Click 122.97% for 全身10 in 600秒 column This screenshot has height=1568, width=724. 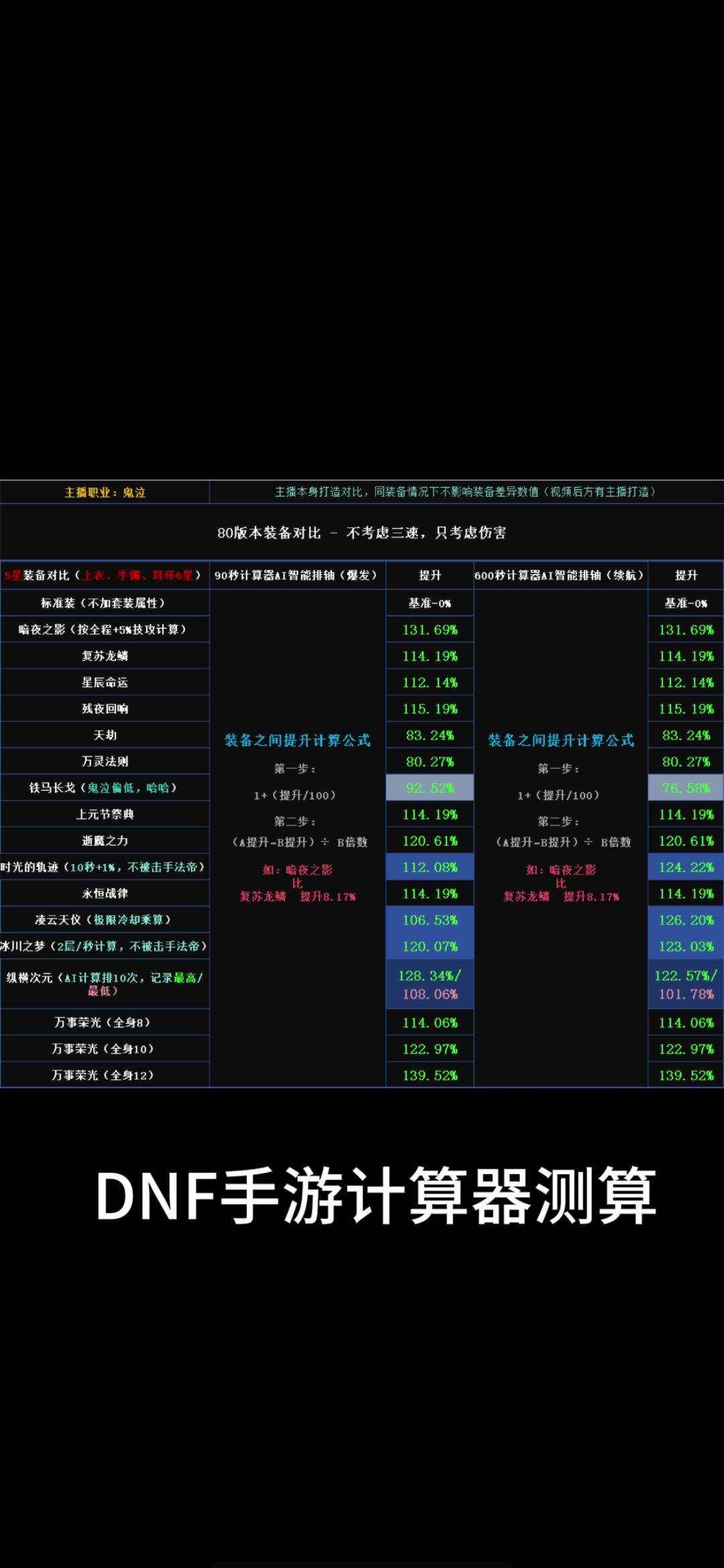pos(686,1049)
